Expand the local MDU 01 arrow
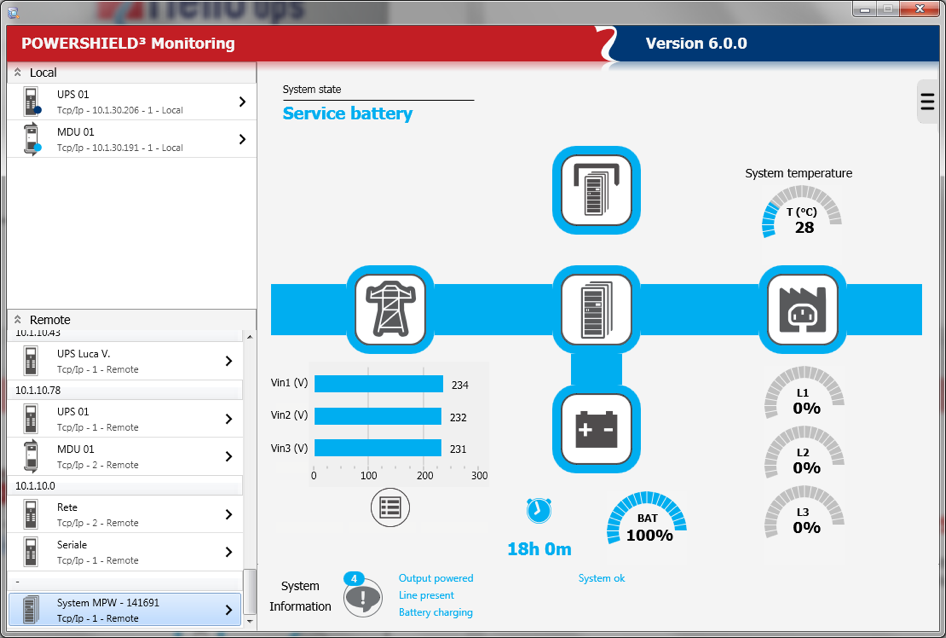946x638 pixels. [242, 139]
